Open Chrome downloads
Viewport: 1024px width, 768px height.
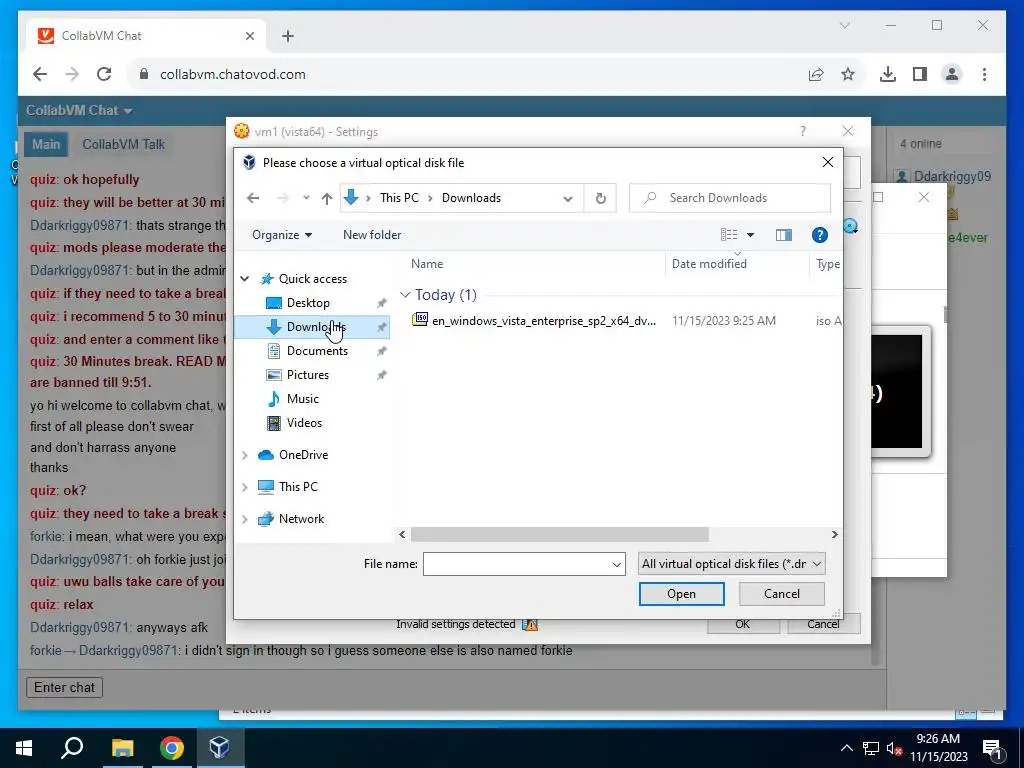(x=888, y=74)
